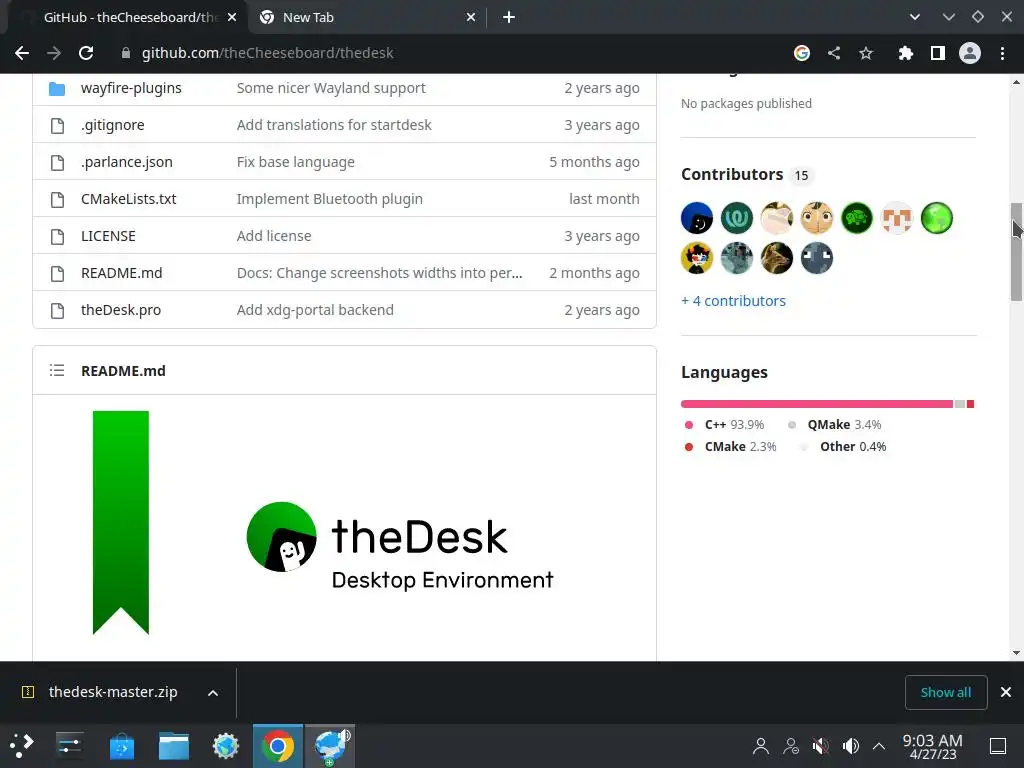
Task: Open the bright green ball contributor avatar
Action: 936,218
